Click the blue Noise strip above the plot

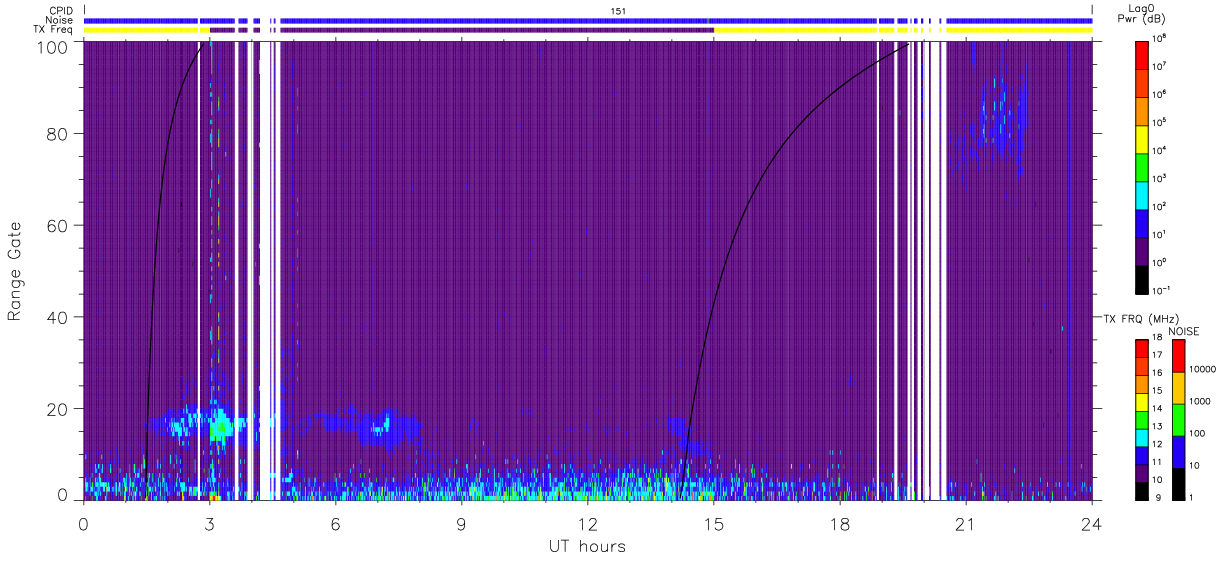tap(588, 20)
